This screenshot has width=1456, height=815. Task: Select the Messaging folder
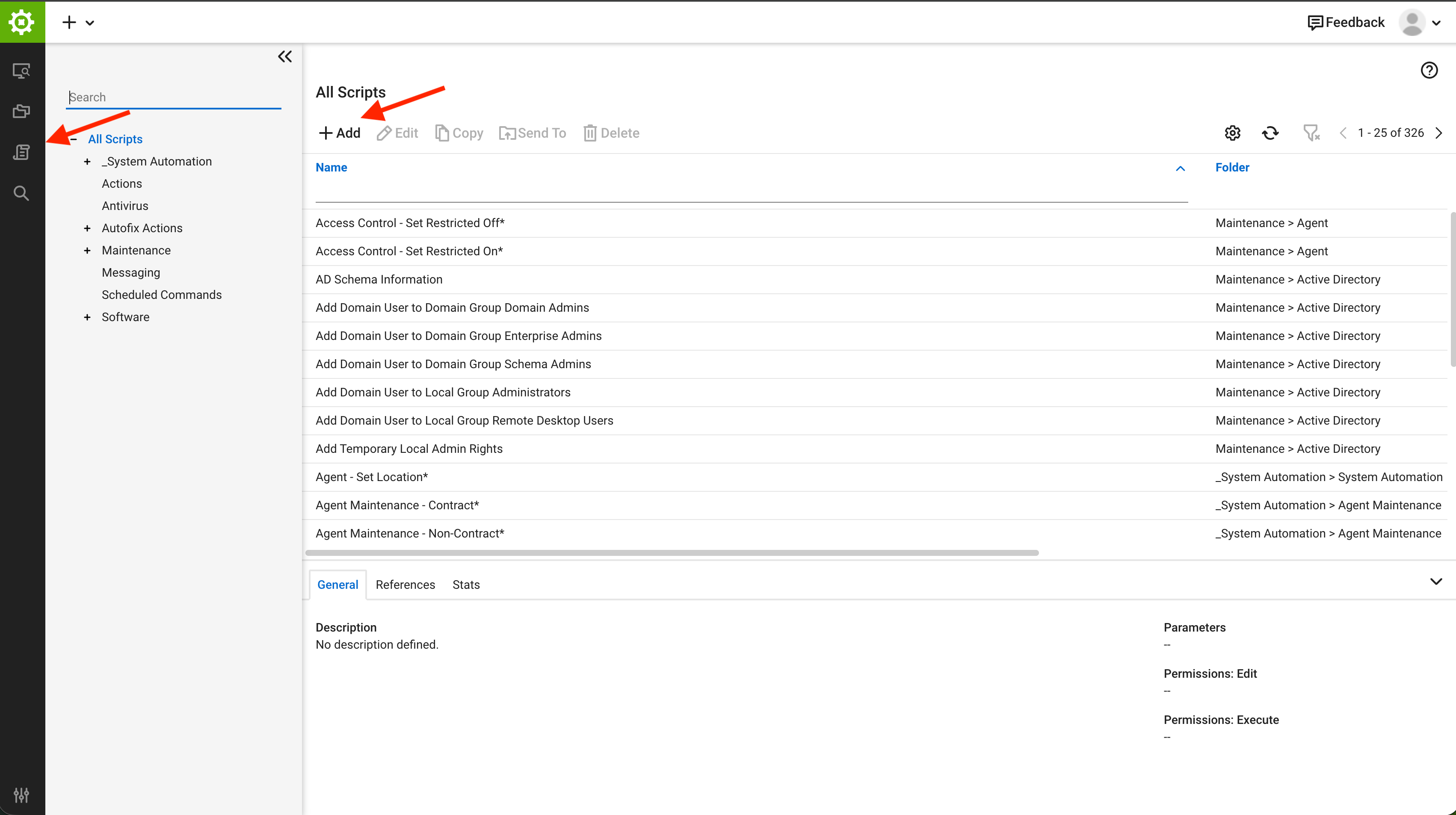tap(131, 272)
